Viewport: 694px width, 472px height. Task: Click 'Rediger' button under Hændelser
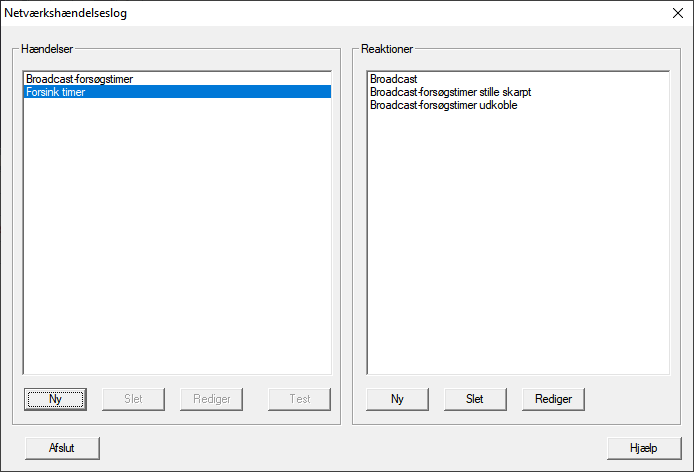[212, 399]
